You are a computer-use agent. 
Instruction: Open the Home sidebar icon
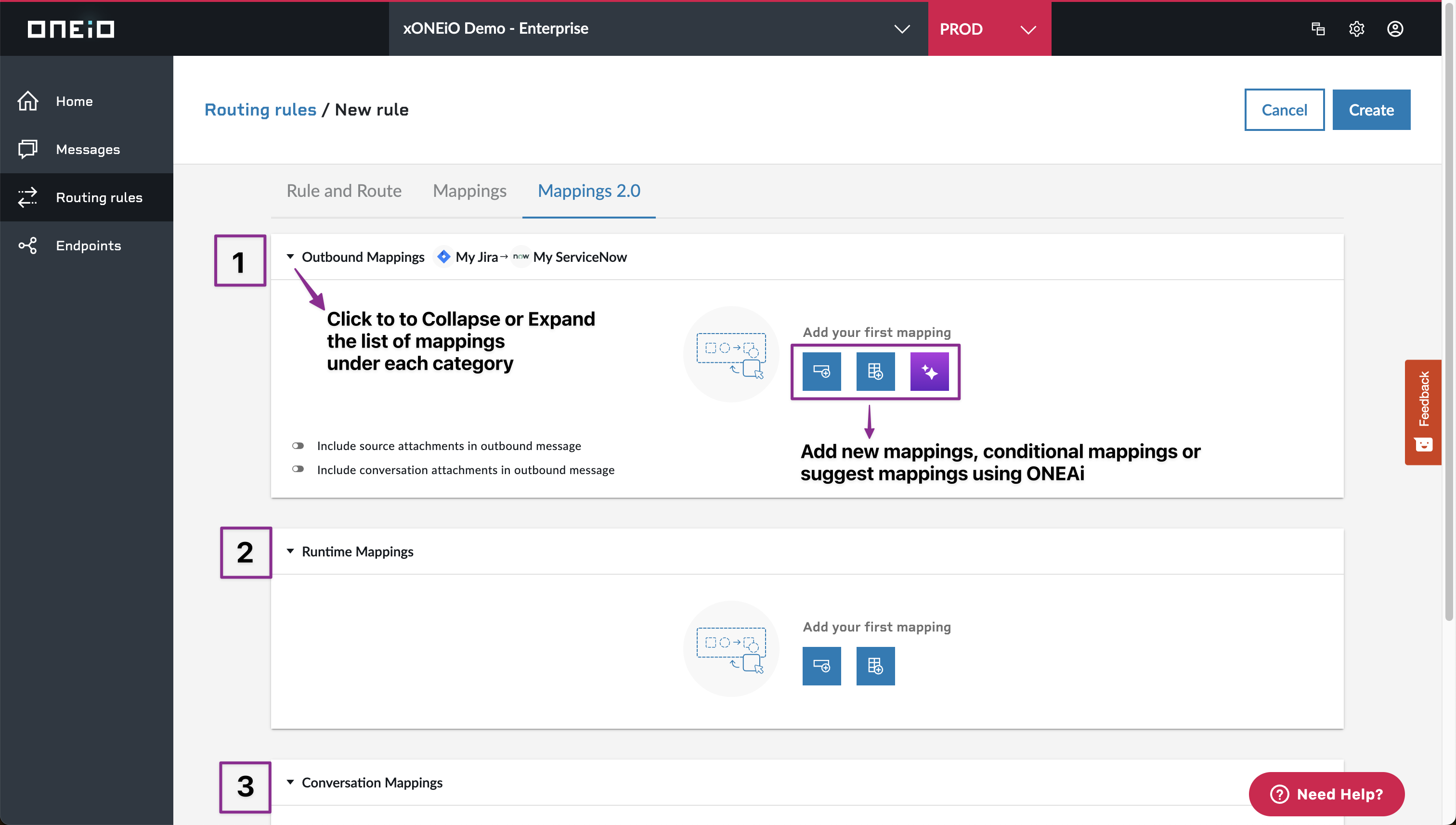28,101
